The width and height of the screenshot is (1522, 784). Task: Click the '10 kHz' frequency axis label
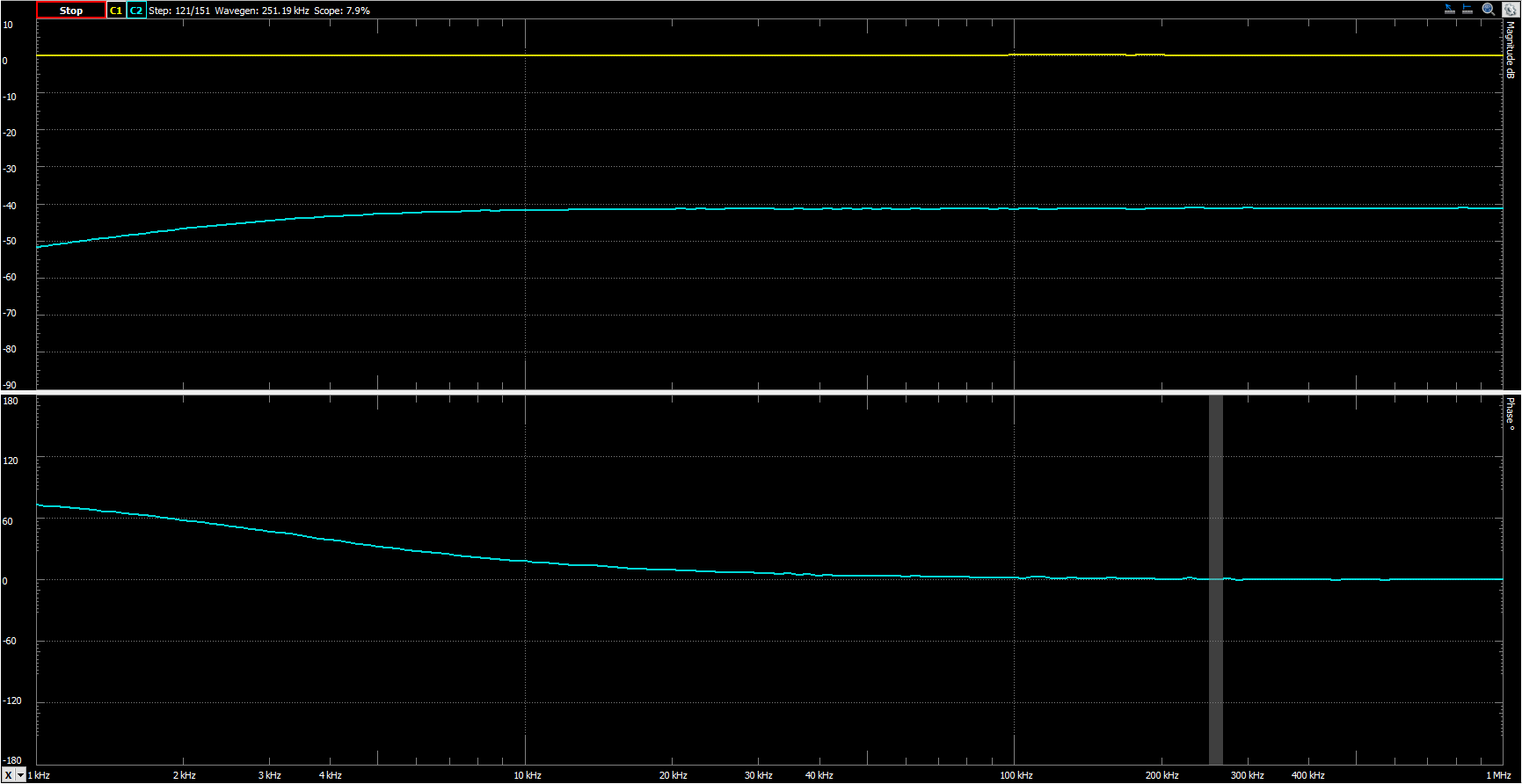[528, 775]
